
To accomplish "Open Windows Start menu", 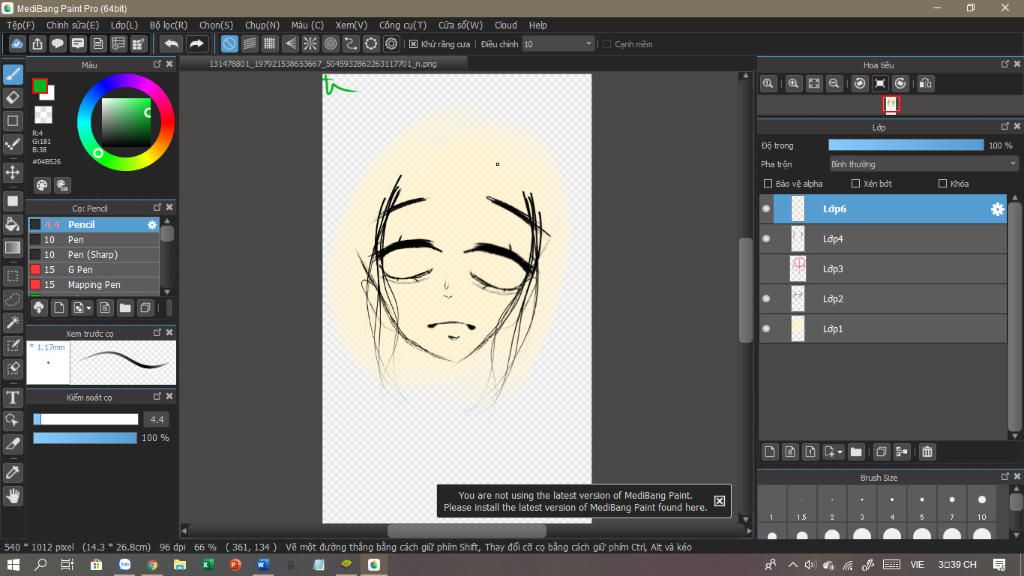I will [13, 565].
